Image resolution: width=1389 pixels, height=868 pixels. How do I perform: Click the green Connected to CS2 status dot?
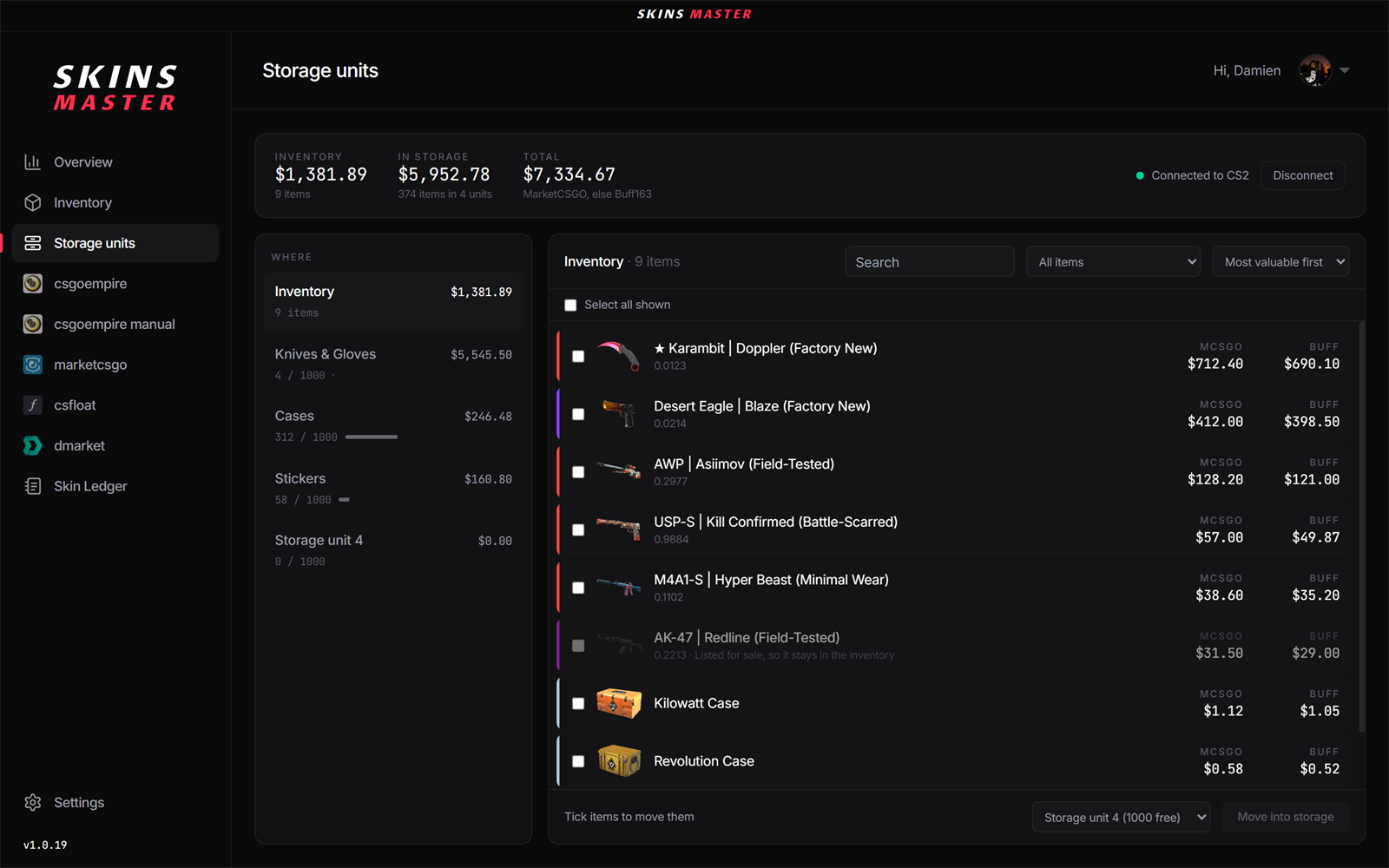tap(1140, 175)
